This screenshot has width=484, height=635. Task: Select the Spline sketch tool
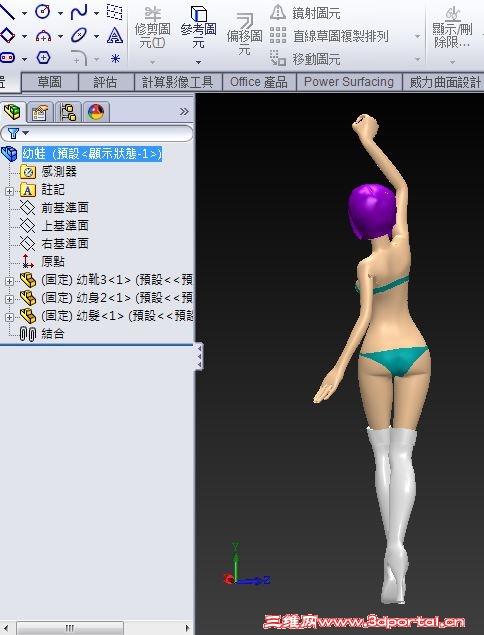(x=79, y=12)
